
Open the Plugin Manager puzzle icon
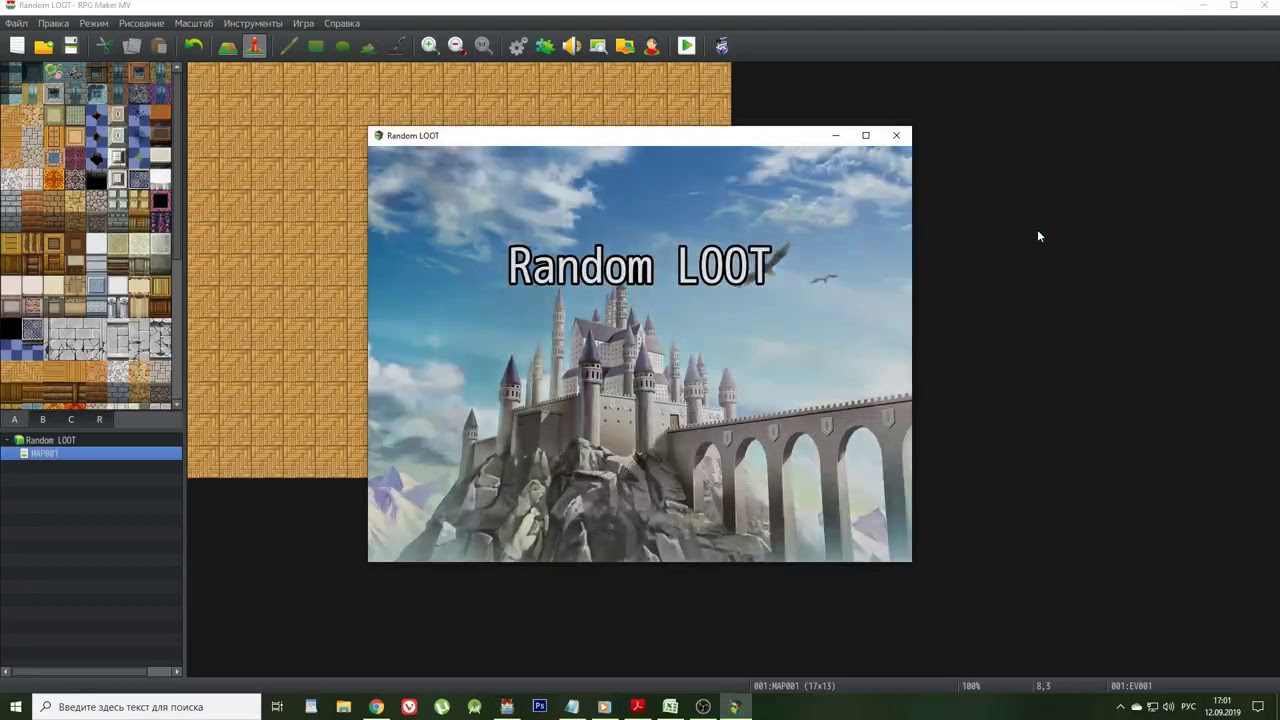[545, 45]
